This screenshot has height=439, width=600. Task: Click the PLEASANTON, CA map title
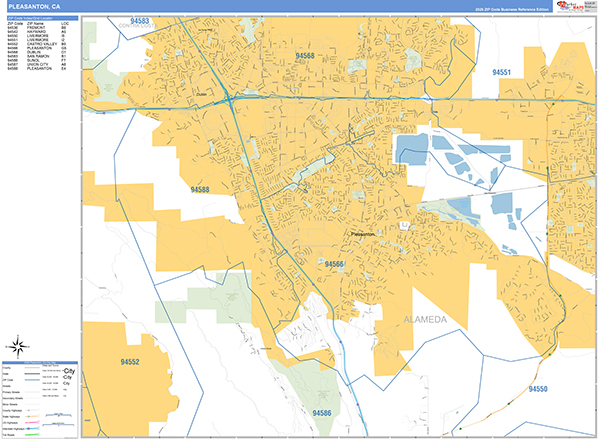[x=34, y=7]
